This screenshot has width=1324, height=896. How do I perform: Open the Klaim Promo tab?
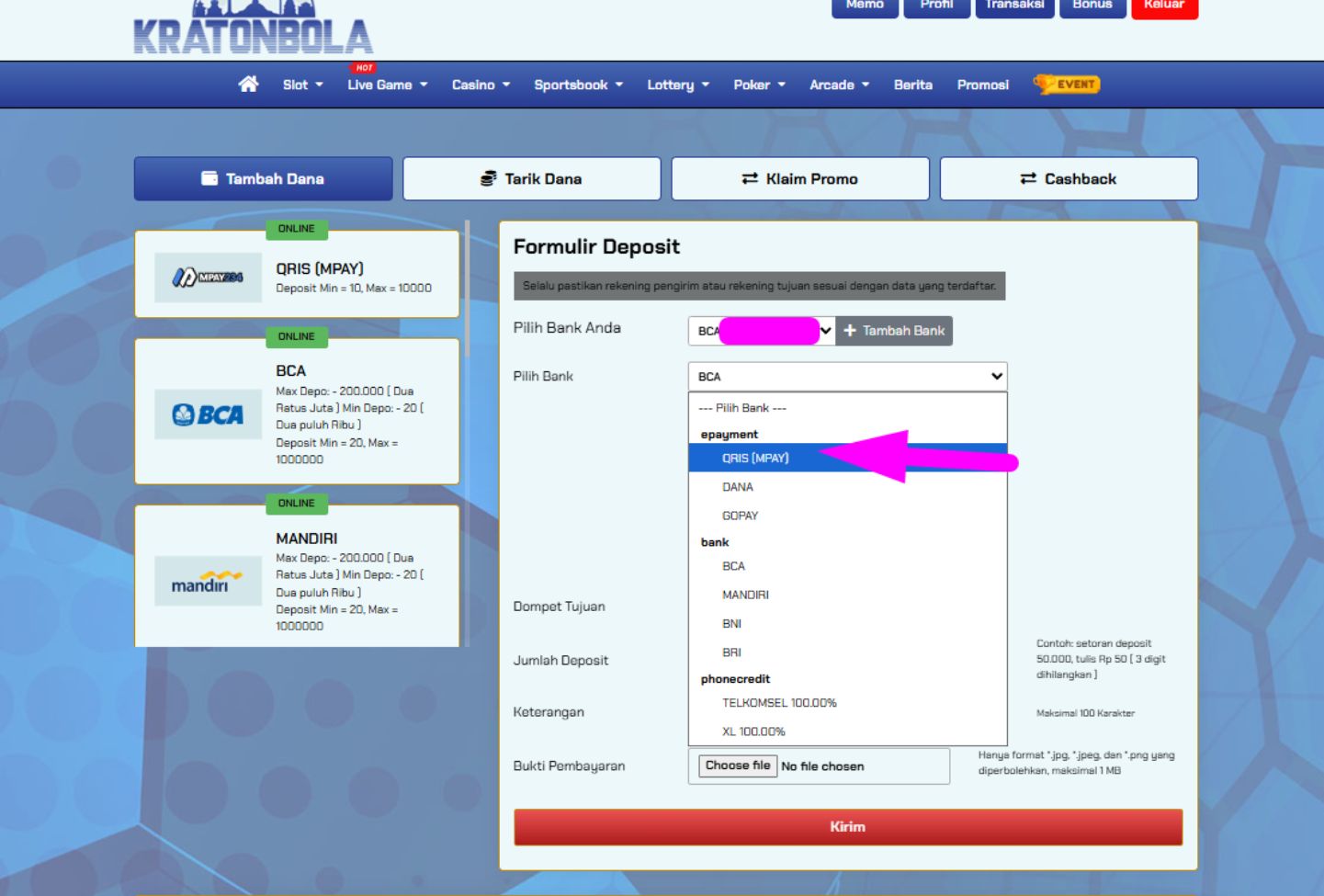[800, 178]
